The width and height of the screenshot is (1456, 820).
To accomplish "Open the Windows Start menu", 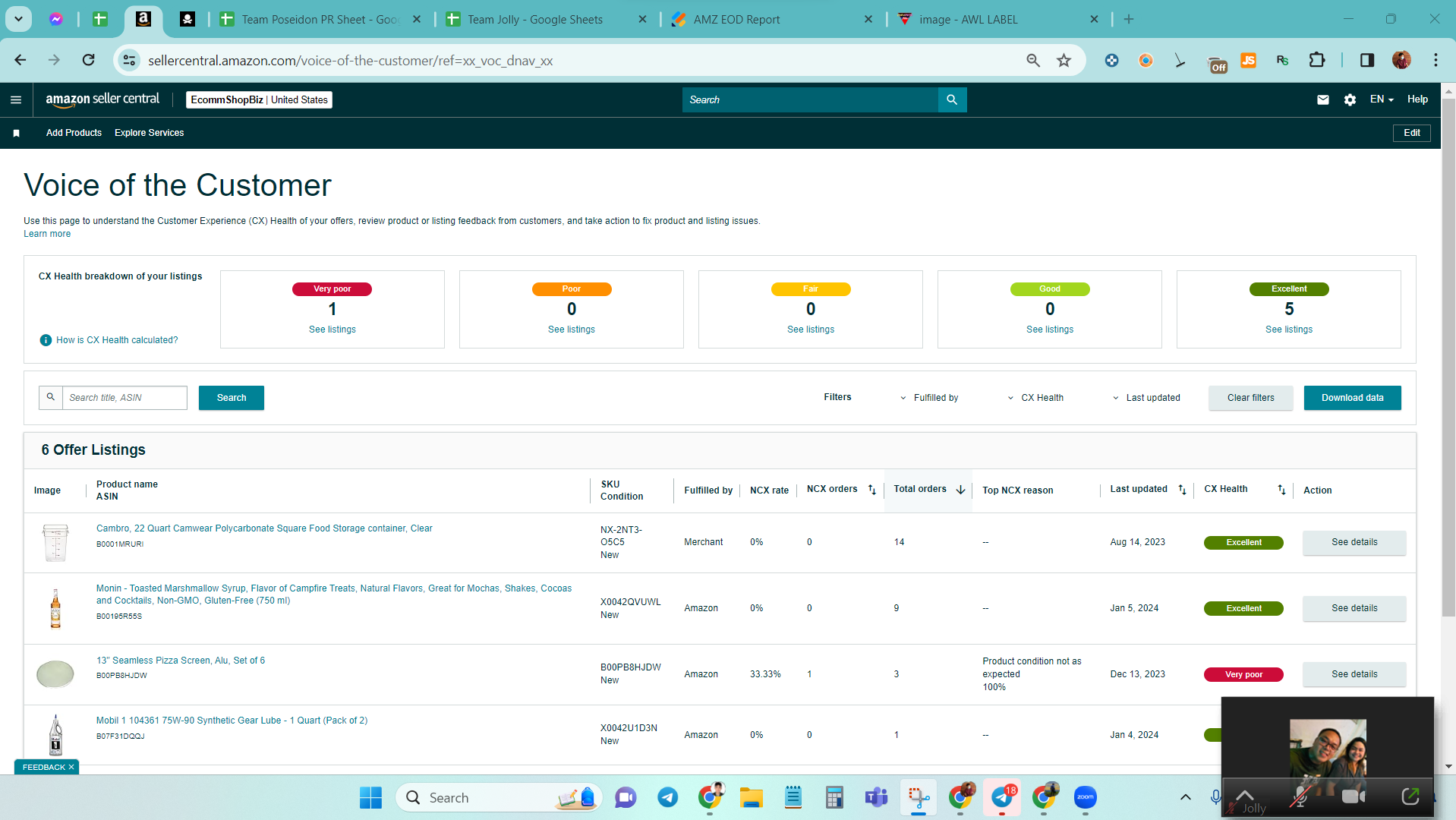I will point(370,798).
